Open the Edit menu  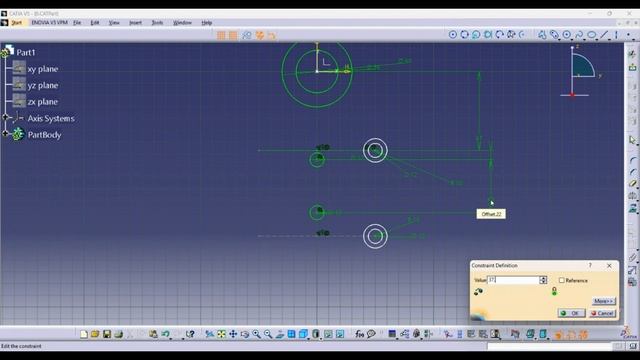95,22
